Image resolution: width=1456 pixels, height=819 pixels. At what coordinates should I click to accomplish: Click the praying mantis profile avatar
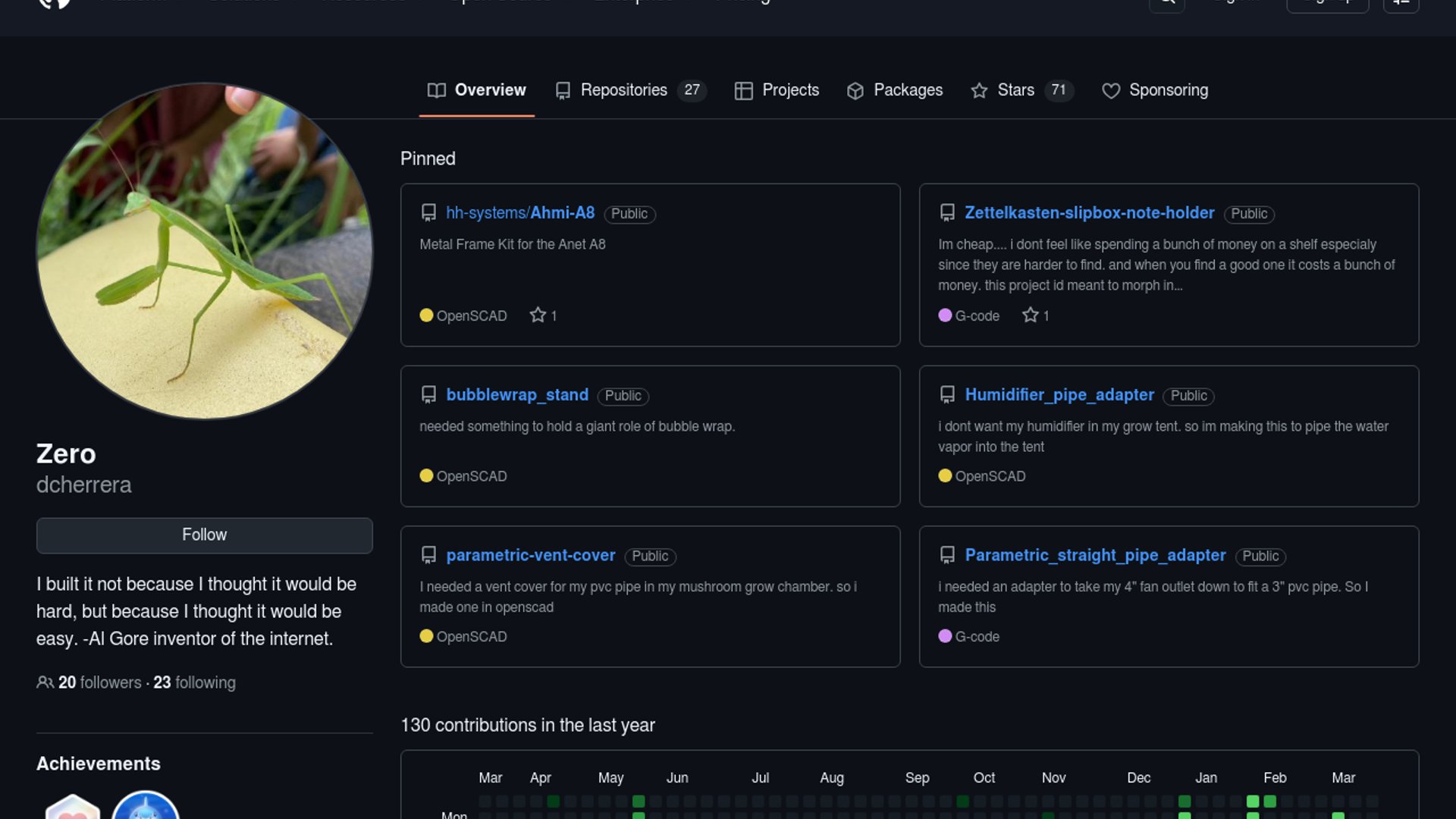pos(205,251)
